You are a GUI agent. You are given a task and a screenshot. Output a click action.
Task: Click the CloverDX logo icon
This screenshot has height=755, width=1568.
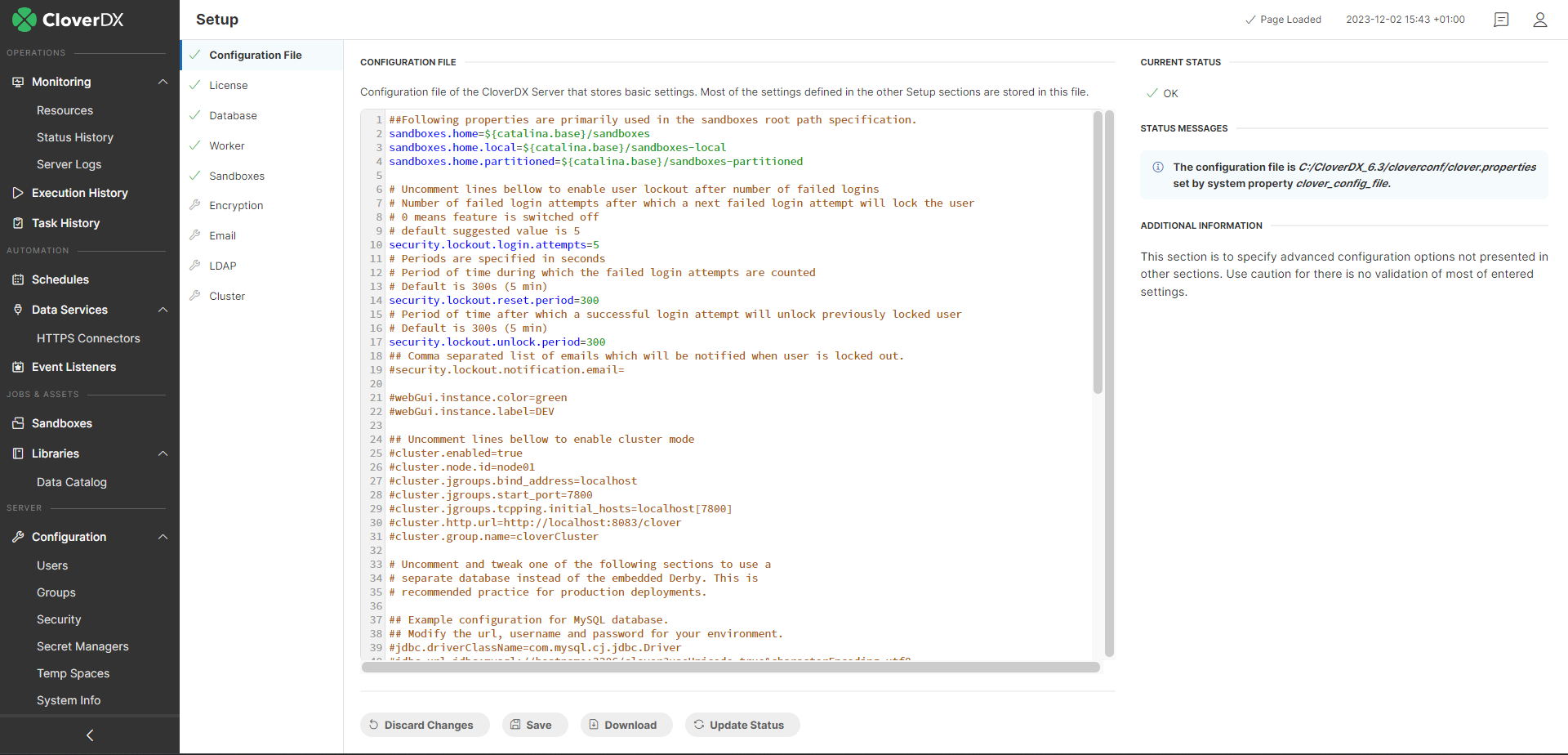tap(24, 20)
